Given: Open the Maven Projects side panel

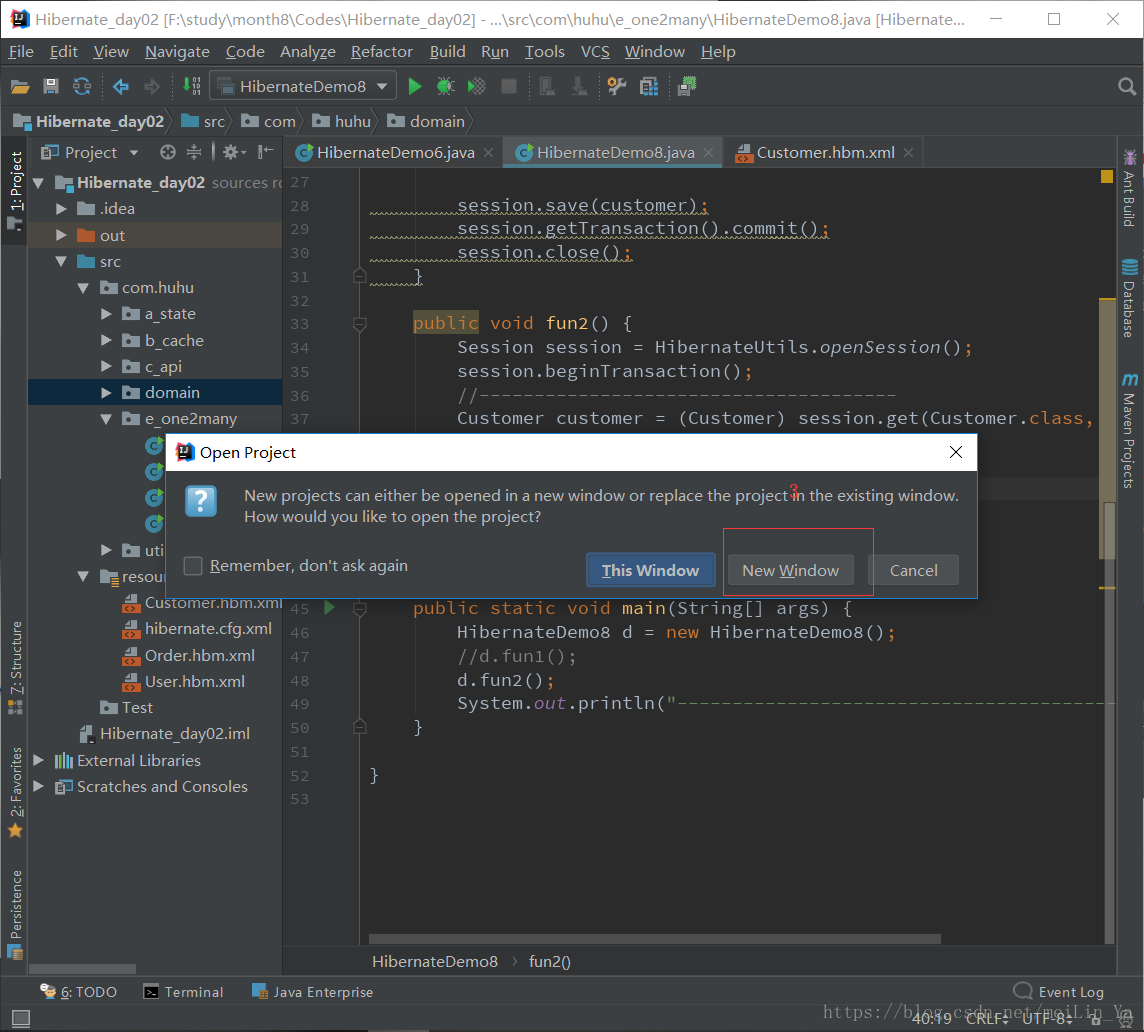Looking at the screenshot, I should click(x=1129, y=431).
